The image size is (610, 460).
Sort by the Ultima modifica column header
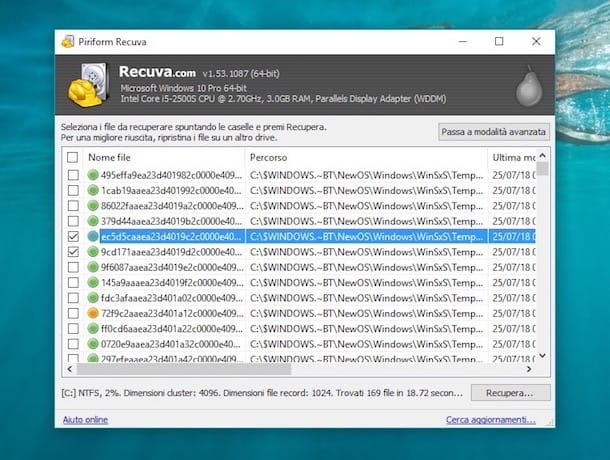pos(512,157)
